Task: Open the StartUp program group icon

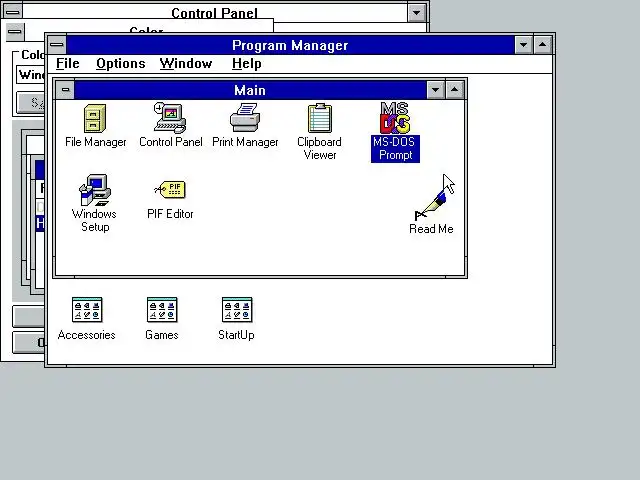Action: click(237, 309)
